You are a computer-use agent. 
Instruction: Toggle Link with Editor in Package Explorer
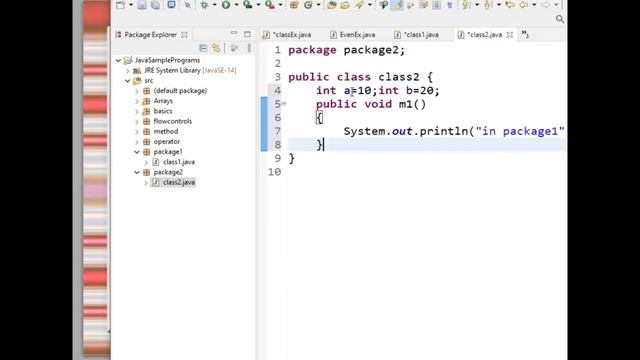[216, 48]
